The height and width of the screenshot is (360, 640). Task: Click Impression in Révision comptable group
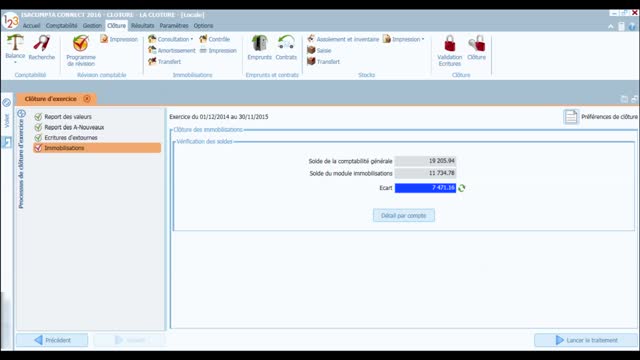(x=119, y=39)
